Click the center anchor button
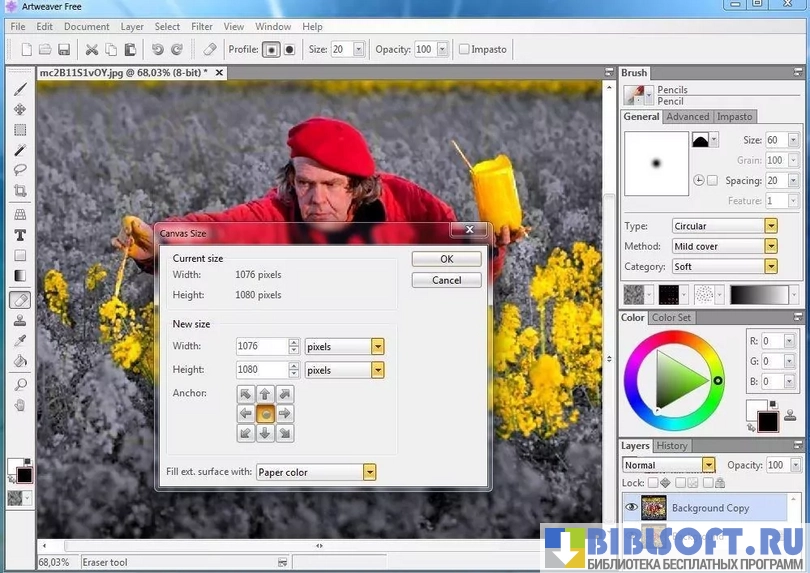This screenshot has height=573, width=810. tap(265, 413)
